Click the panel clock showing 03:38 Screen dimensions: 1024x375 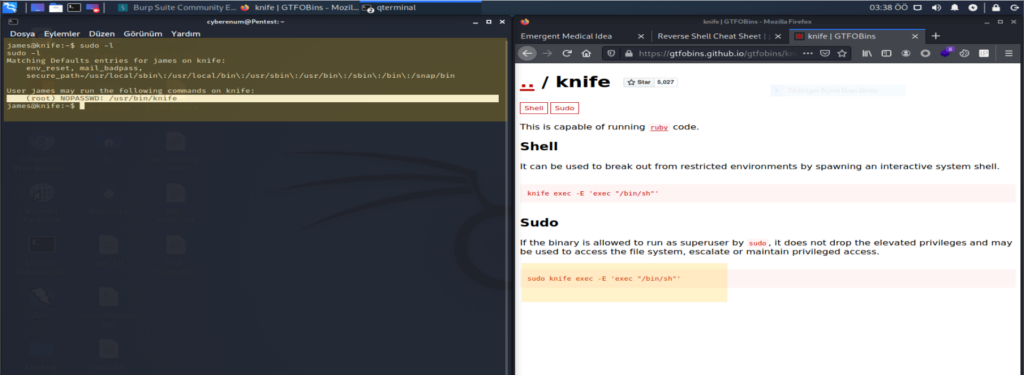(x=888, y=8)
